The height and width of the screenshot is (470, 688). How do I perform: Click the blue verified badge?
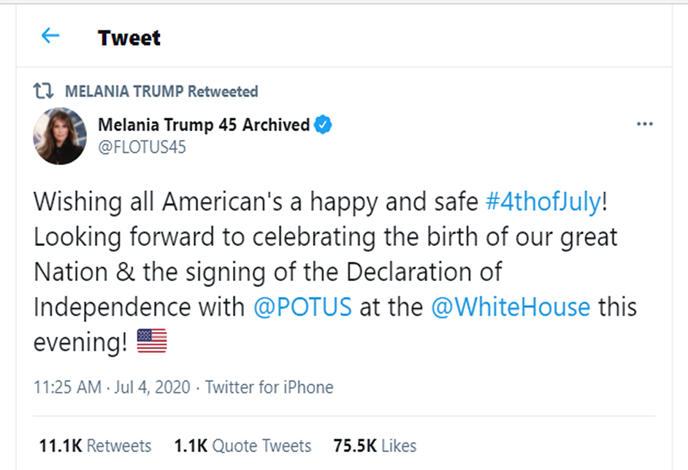(324, 125)
